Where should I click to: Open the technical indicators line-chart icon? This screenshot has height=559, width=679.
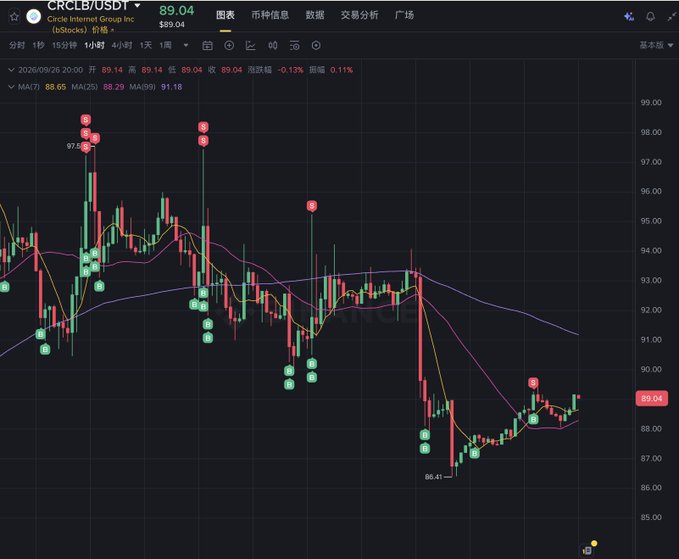coord(251,45)
